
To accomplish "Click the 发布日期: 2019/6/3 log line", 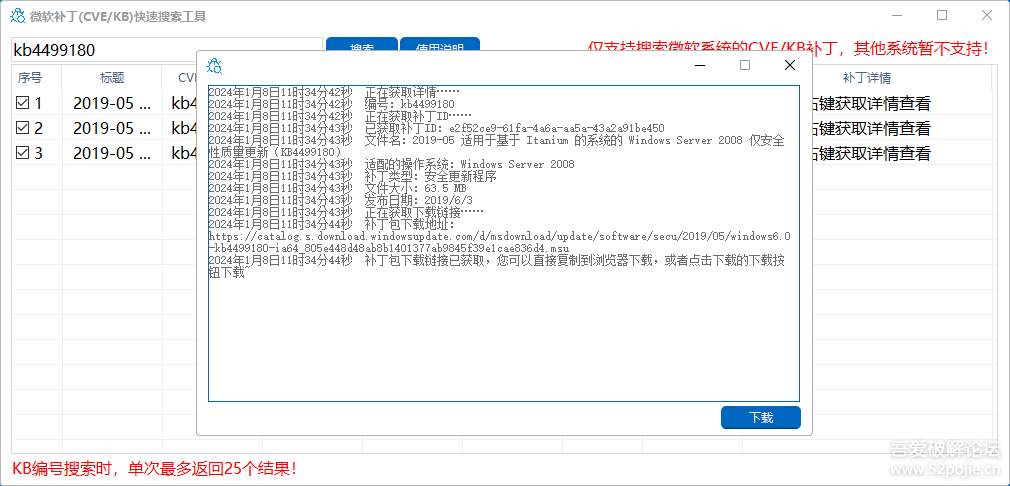I will 341,200.
